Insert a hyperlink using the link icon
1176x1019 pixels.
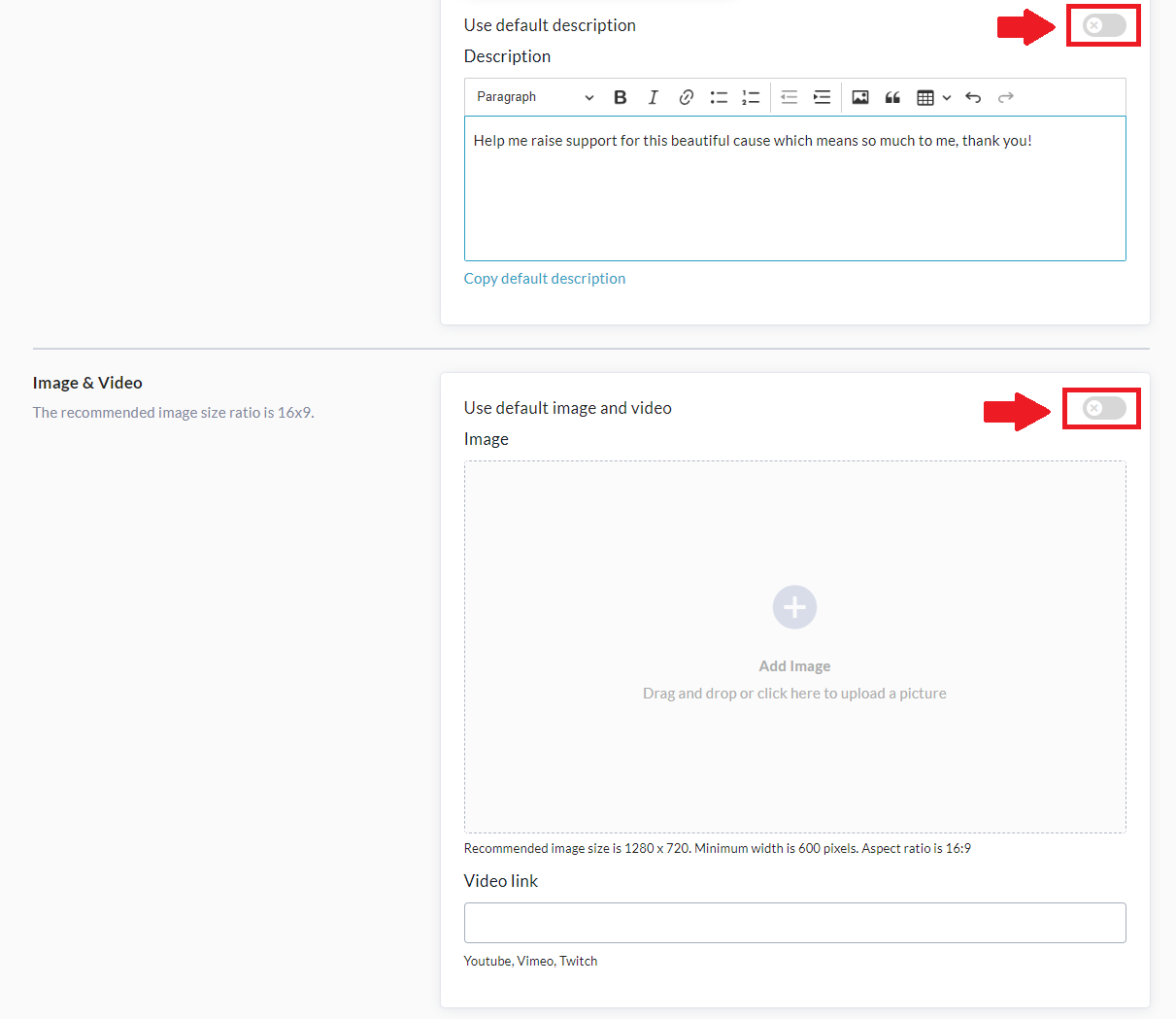click(x=686, y=97)
